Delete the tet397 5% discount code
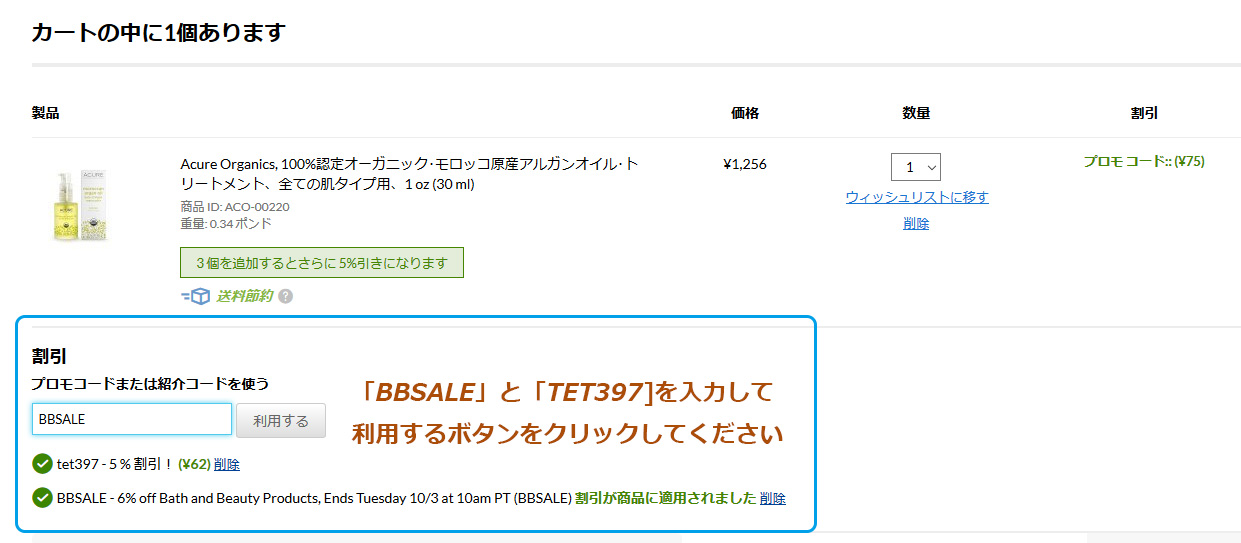Screen dimensions: 1241x543 [227, 464]
